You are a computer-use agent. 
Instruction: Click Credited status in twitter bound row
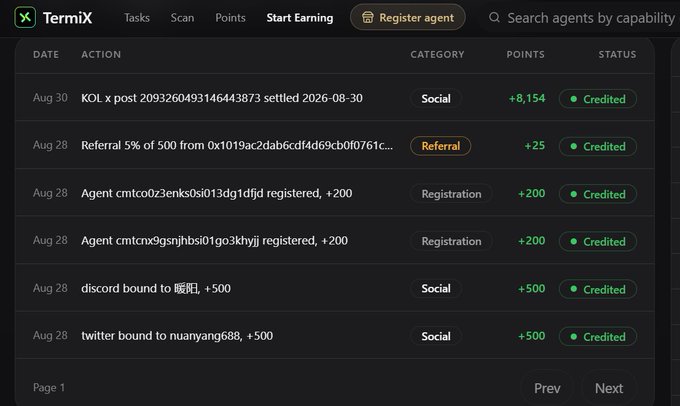coord(598,337)
